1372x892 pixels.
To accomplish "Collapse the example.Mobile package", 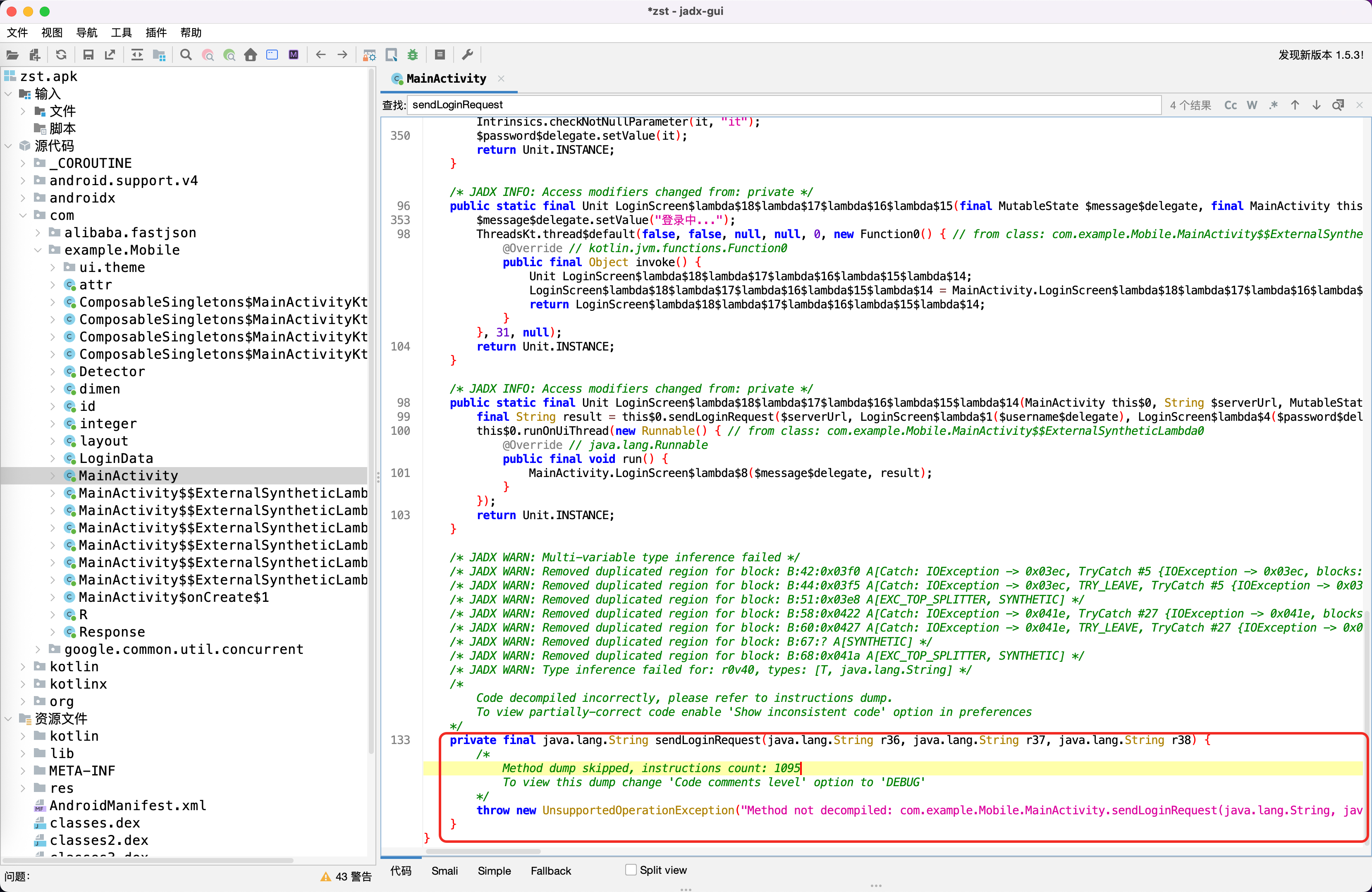I will (38, 250).
